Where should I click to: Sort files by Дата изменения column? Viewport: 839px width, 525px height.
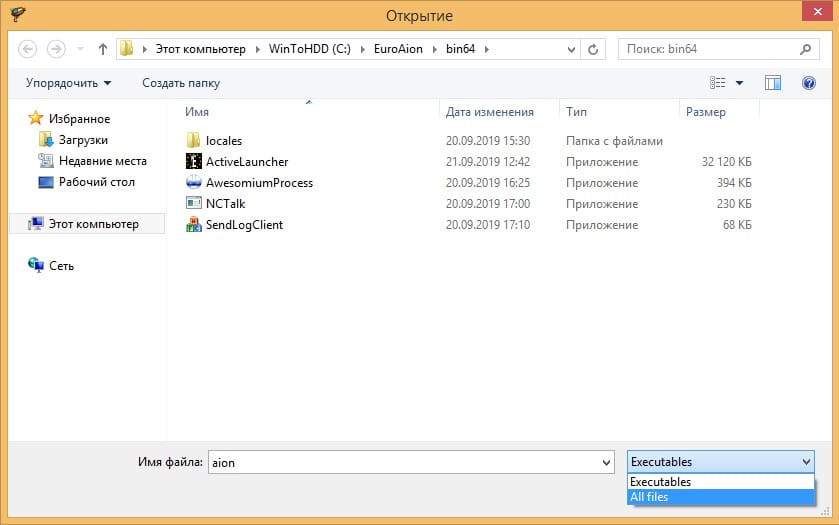pos(490,112)
